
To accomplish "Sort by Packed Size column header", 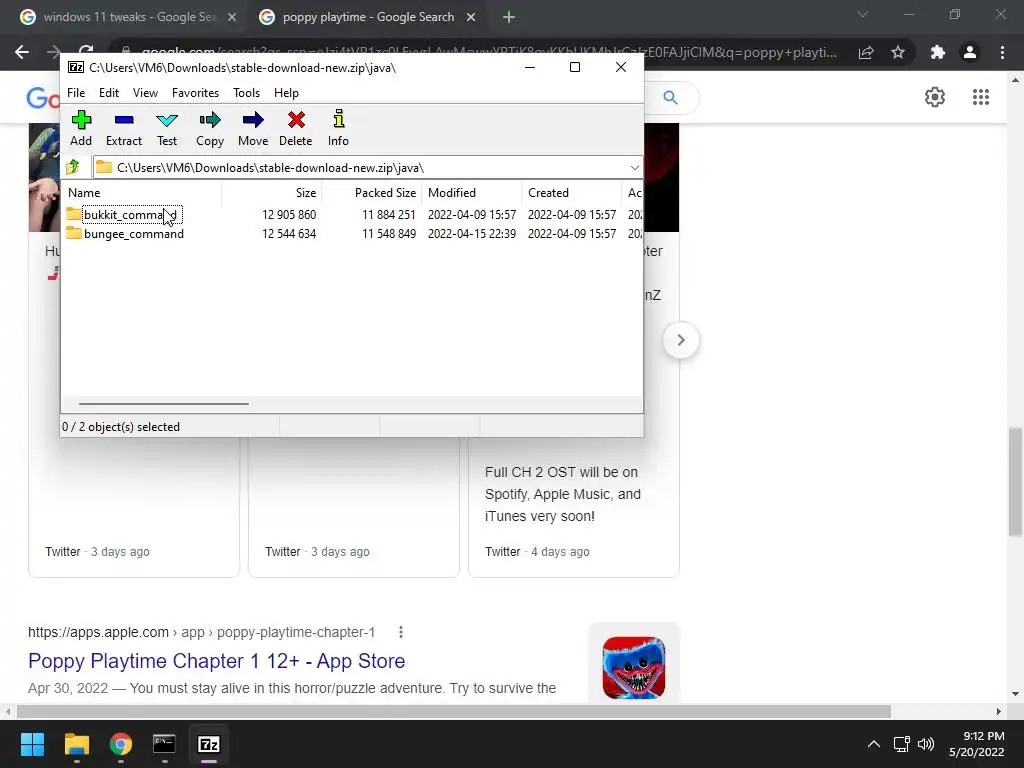I will click(x=371, y=193).
